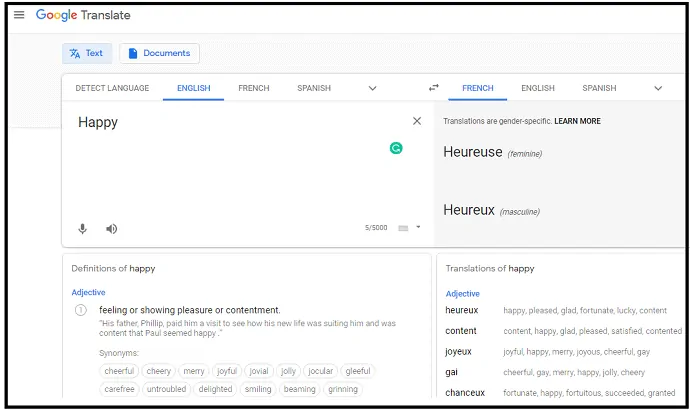Click the green Grammarly icon
690x410 pixels.
[x=396, y=148]
